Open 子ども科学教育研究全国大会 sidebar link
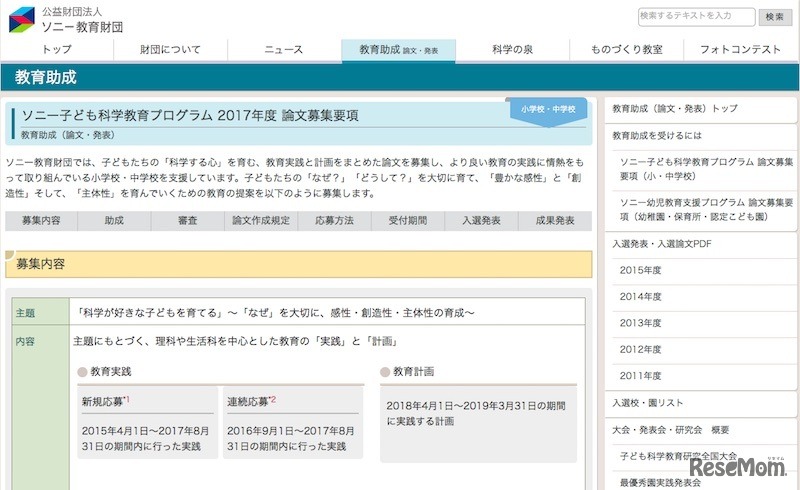 [678, 456]
